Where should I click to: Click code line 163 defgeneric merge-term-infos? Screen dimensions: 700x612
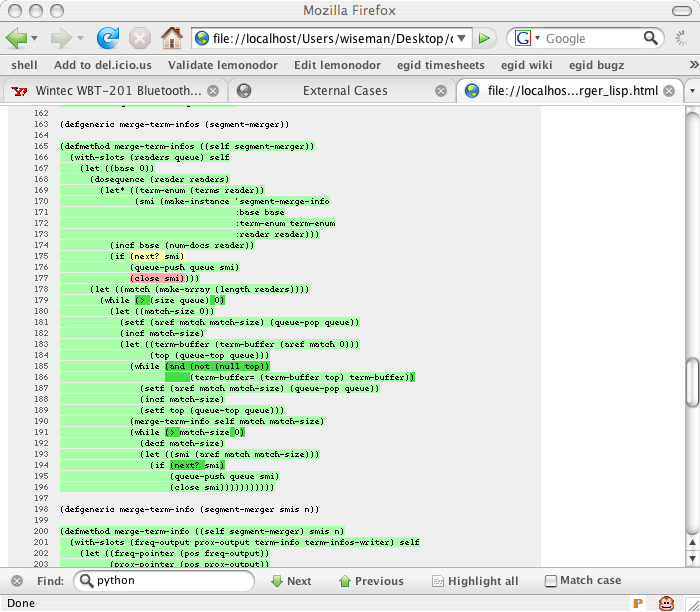tap(175, 124)
